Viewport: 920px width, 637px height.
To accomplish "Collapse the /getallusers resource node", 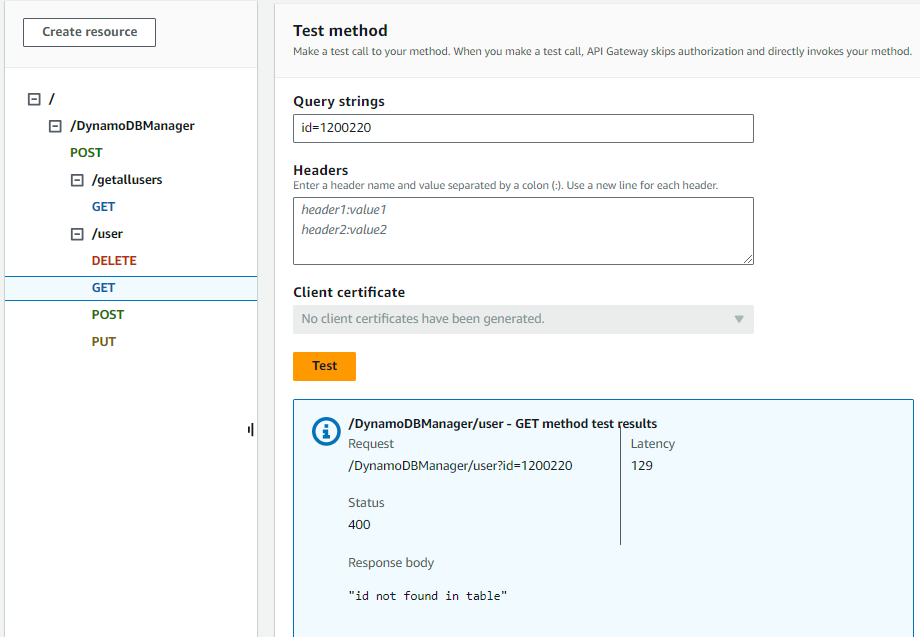I will click(77, 180).
